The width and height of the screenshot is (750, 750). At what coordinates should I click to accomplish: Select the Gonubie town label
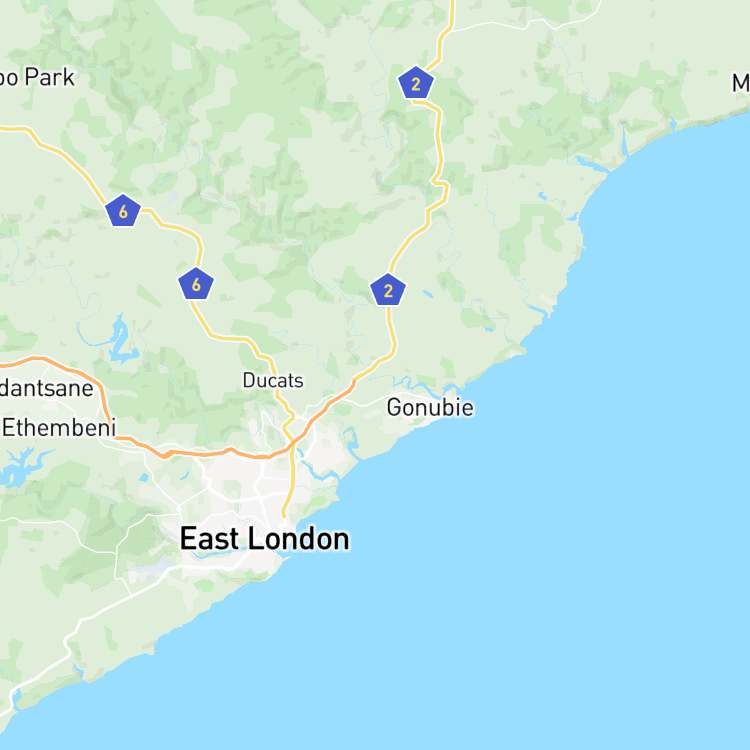pyautogui.click(x=430, y=408)
